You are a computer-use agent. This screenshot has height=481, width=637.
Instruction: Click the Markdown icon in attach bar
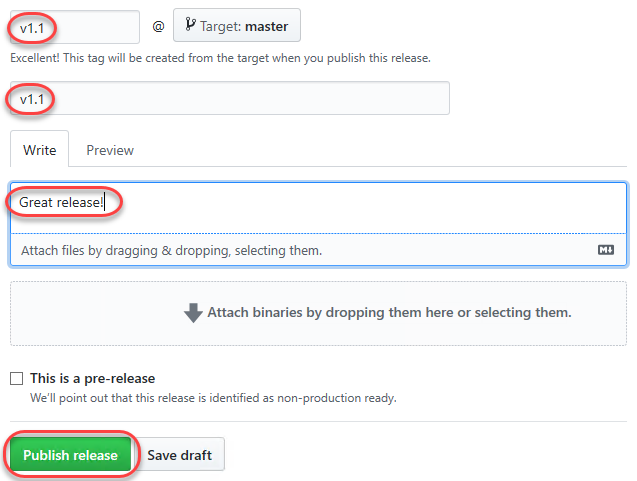(606, 250)
